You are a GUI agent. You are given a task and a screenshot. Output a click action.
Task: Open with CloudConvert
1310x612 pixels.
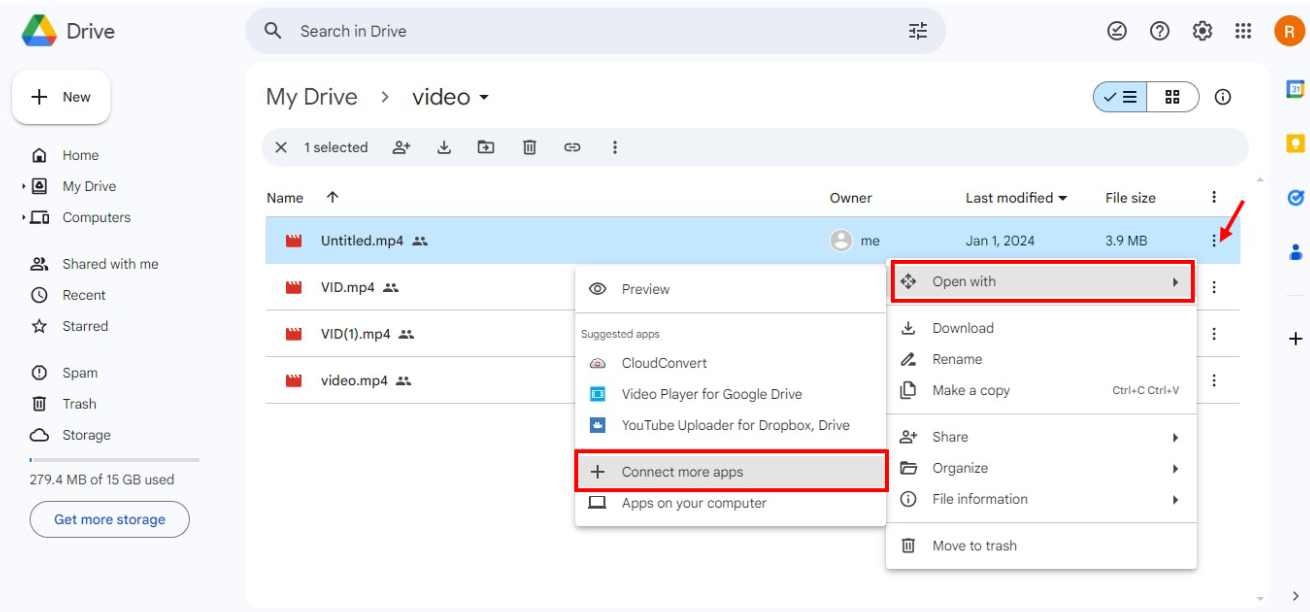point(730,363)
